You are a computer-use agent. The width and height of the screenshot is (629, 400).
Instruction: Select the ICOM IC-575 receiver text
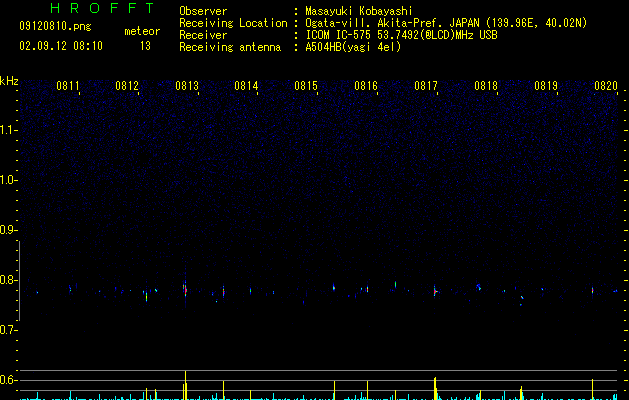point(401,35)
